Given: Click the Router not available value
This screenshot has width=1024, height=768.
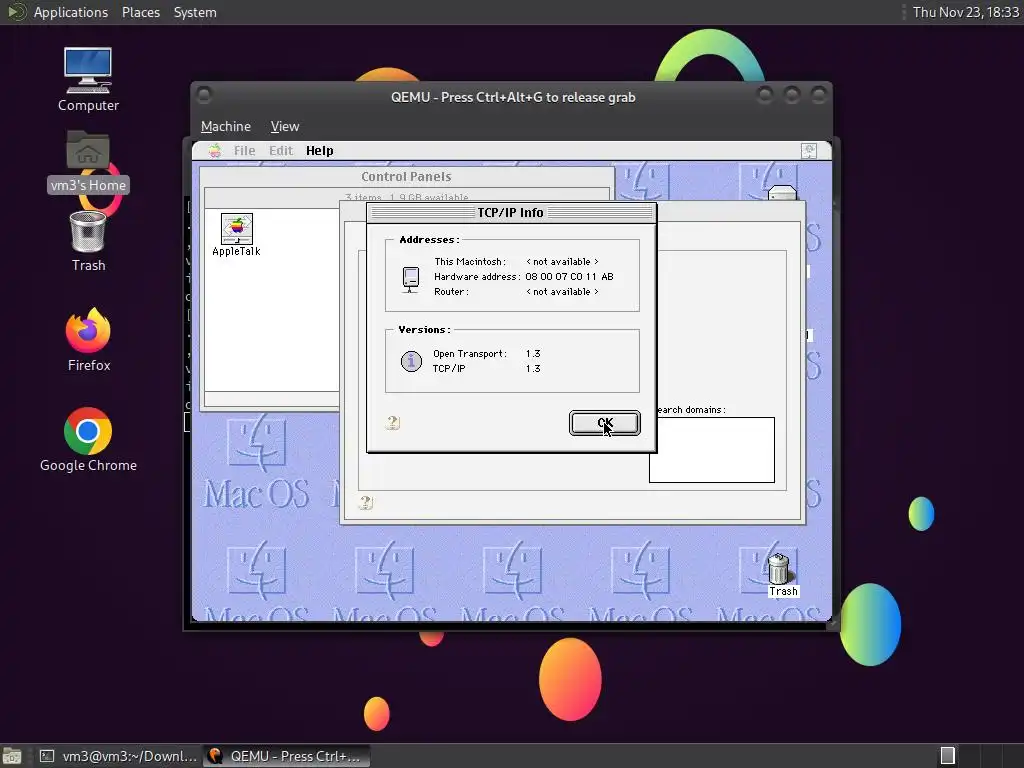Looking at the screenshot, I should [x=562, y=292].
